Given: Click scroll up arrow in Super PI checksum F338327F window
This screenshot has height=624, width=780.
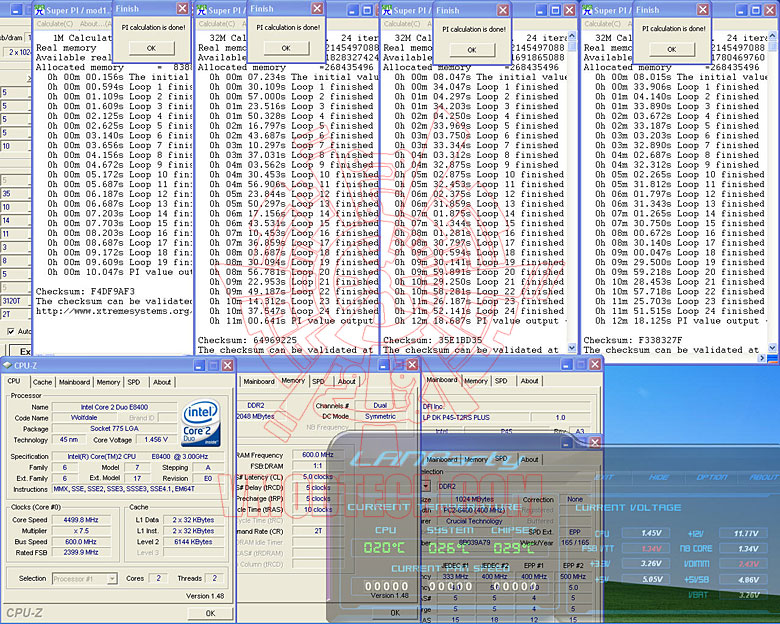Looking at the screenshot, I should coord(772,36).
